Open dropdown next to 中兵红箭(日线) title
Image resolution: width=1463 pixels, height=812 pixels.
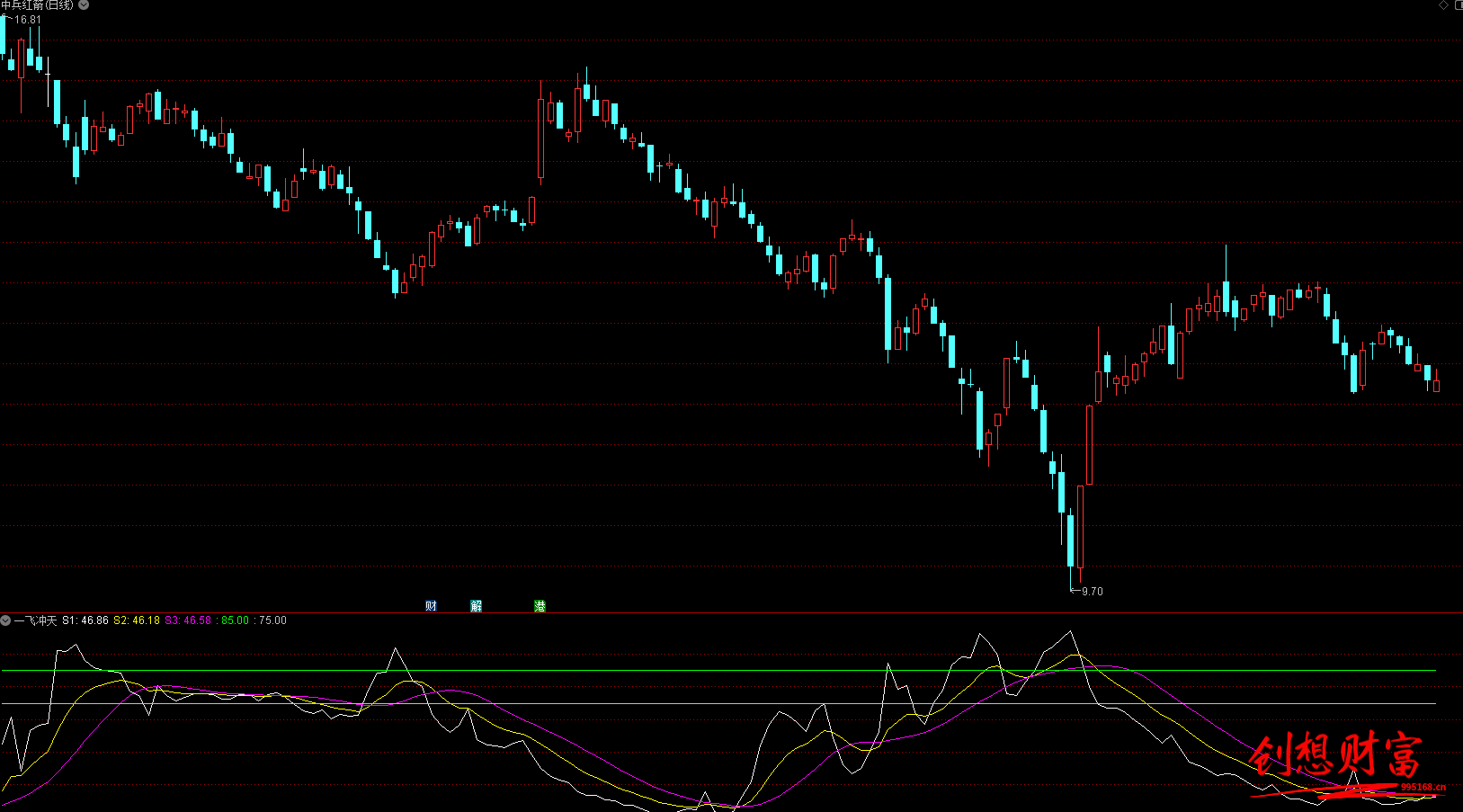click(x=84, y=5)
